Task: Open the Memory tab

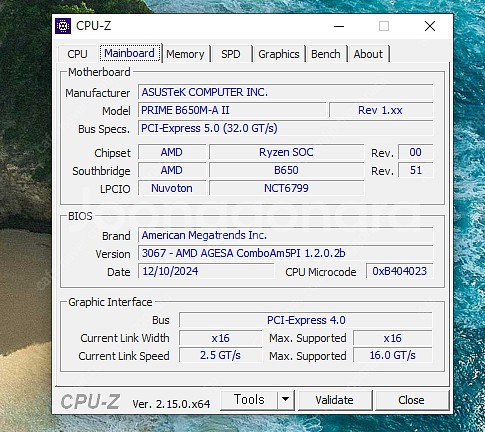Action: [185, 54]
